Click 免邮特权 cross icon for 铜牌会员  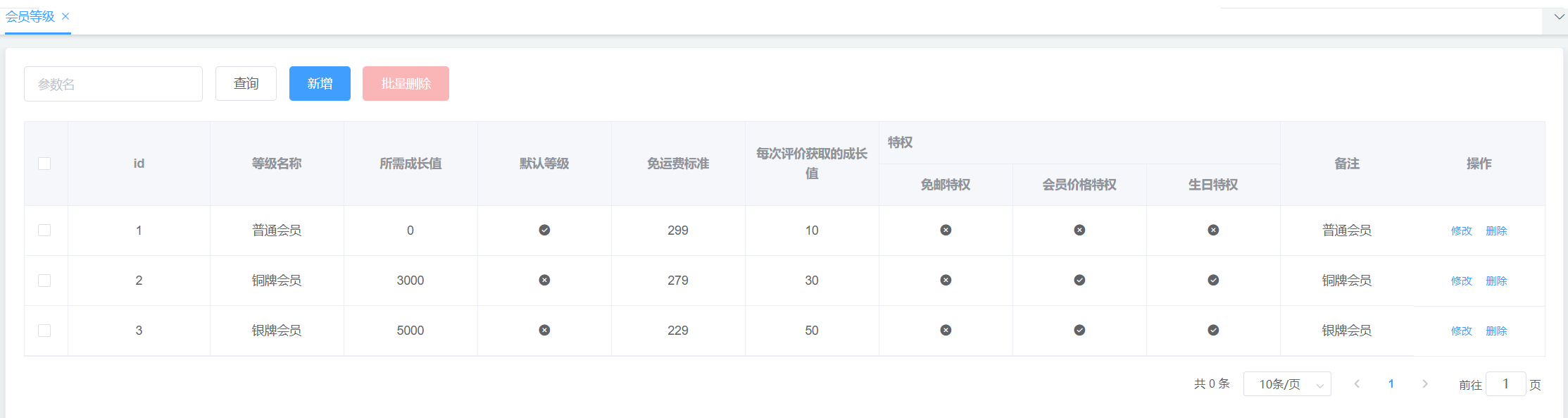pos(946,281)
